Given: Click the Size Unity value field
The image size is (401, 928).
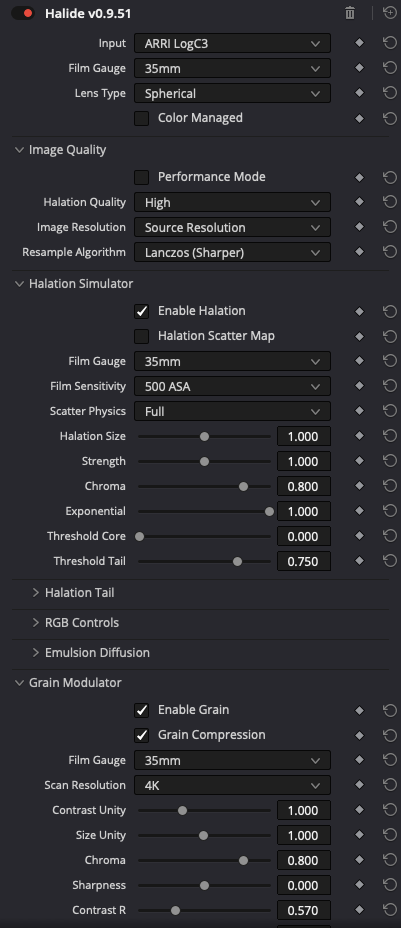Looking at the screenshot, I should 303,835.
